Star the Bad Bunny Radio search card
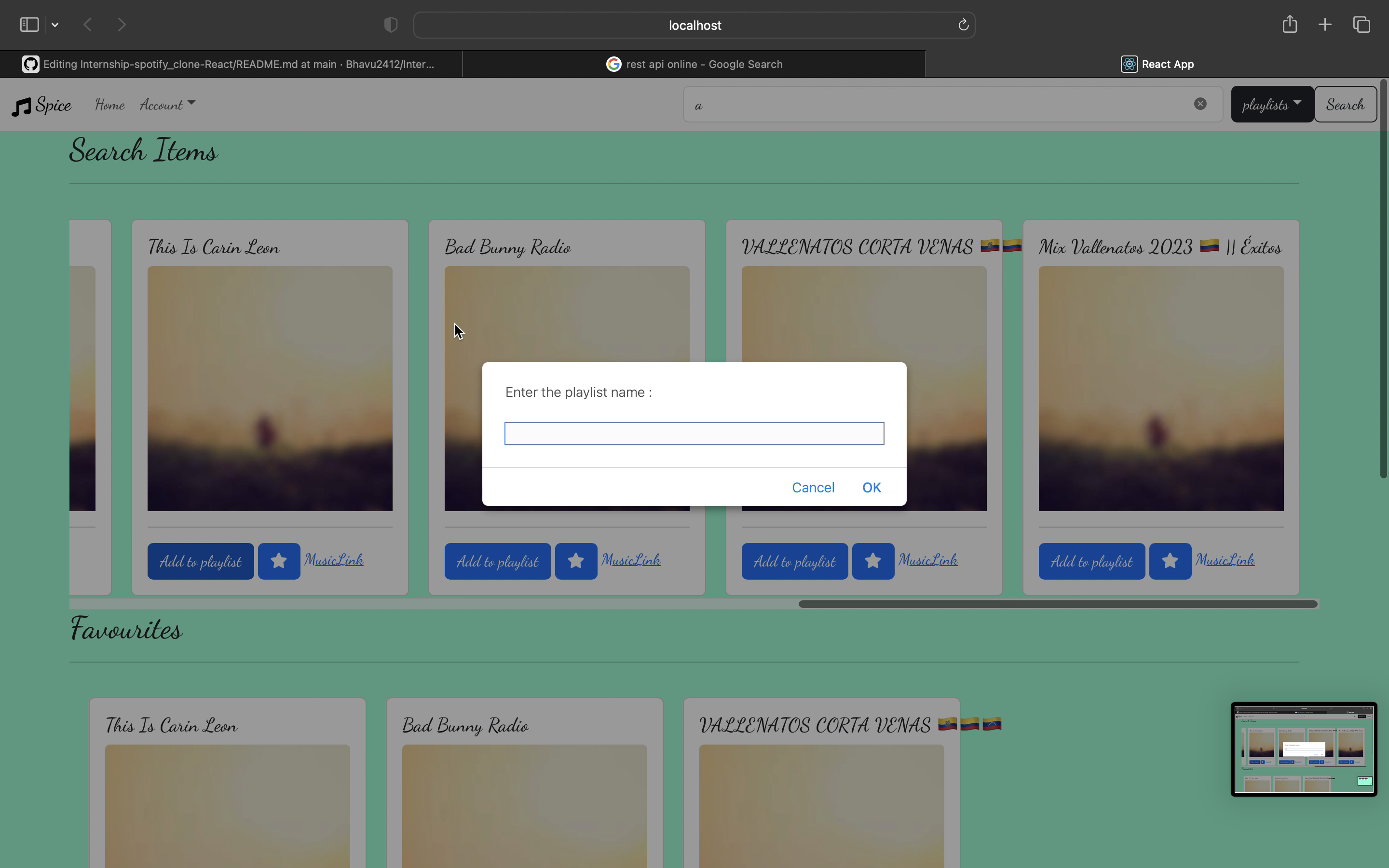Screen dimensions: 1389x868 click(x=576, y=561)
